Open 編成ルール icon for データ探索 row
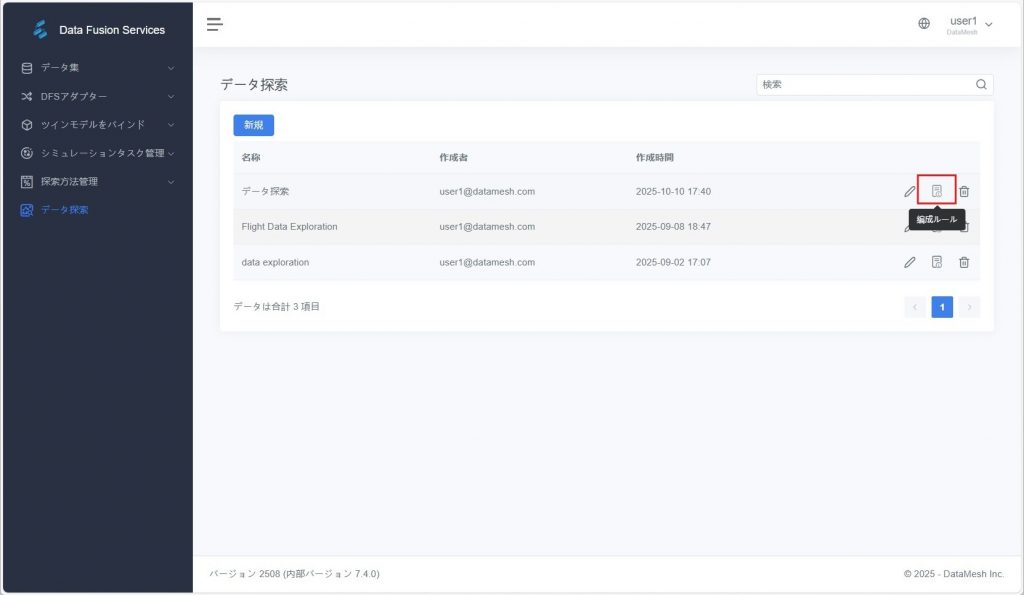Image resolution: width=1024 pixels, height=595 pixels. click(937, 190)
